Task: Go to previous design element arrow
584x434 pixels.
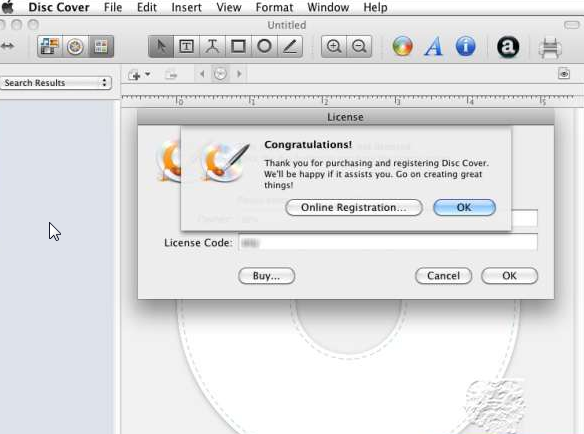Action: (202, 74)
